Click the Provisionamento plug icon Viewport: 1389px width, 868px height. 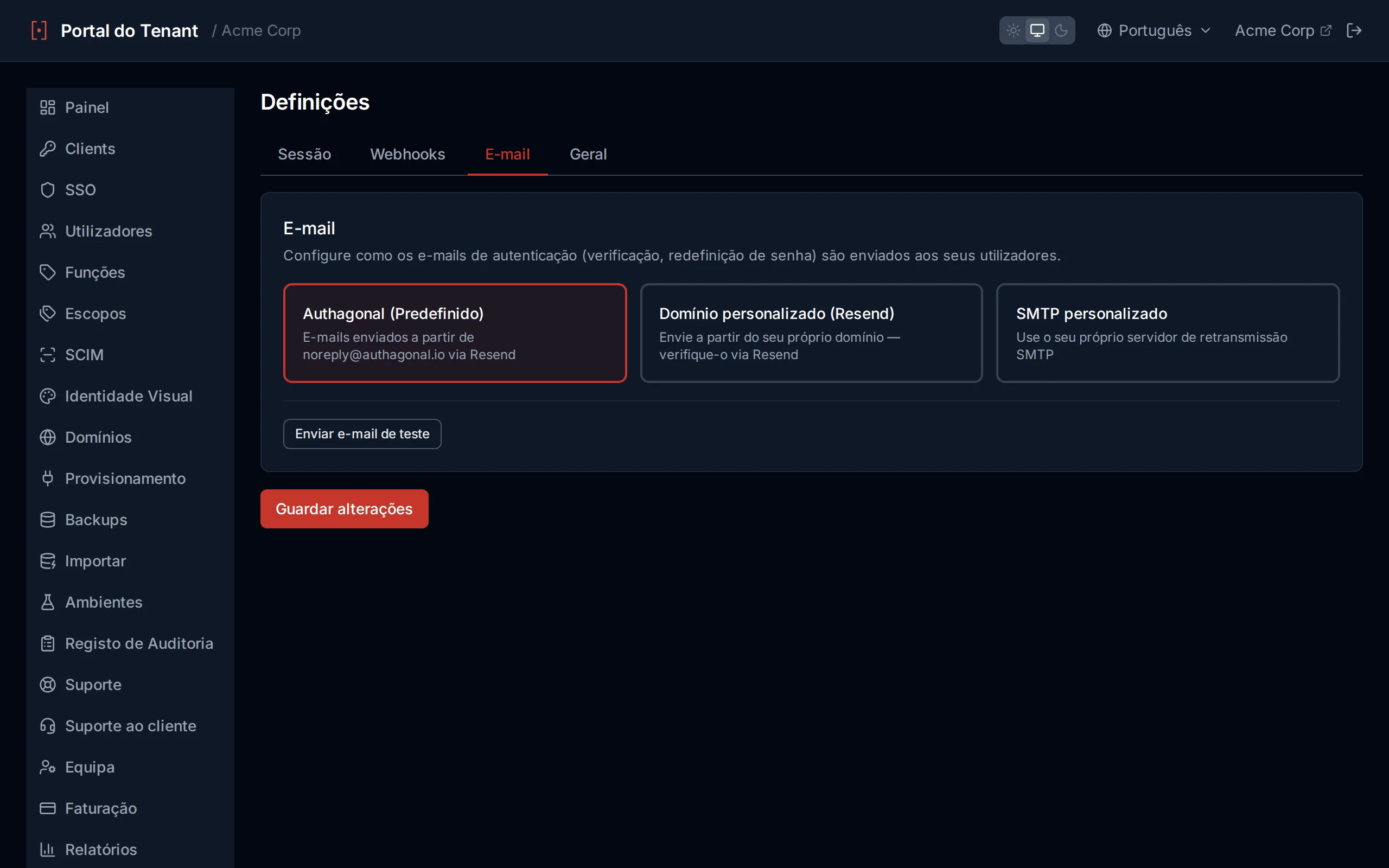[48, 478]
